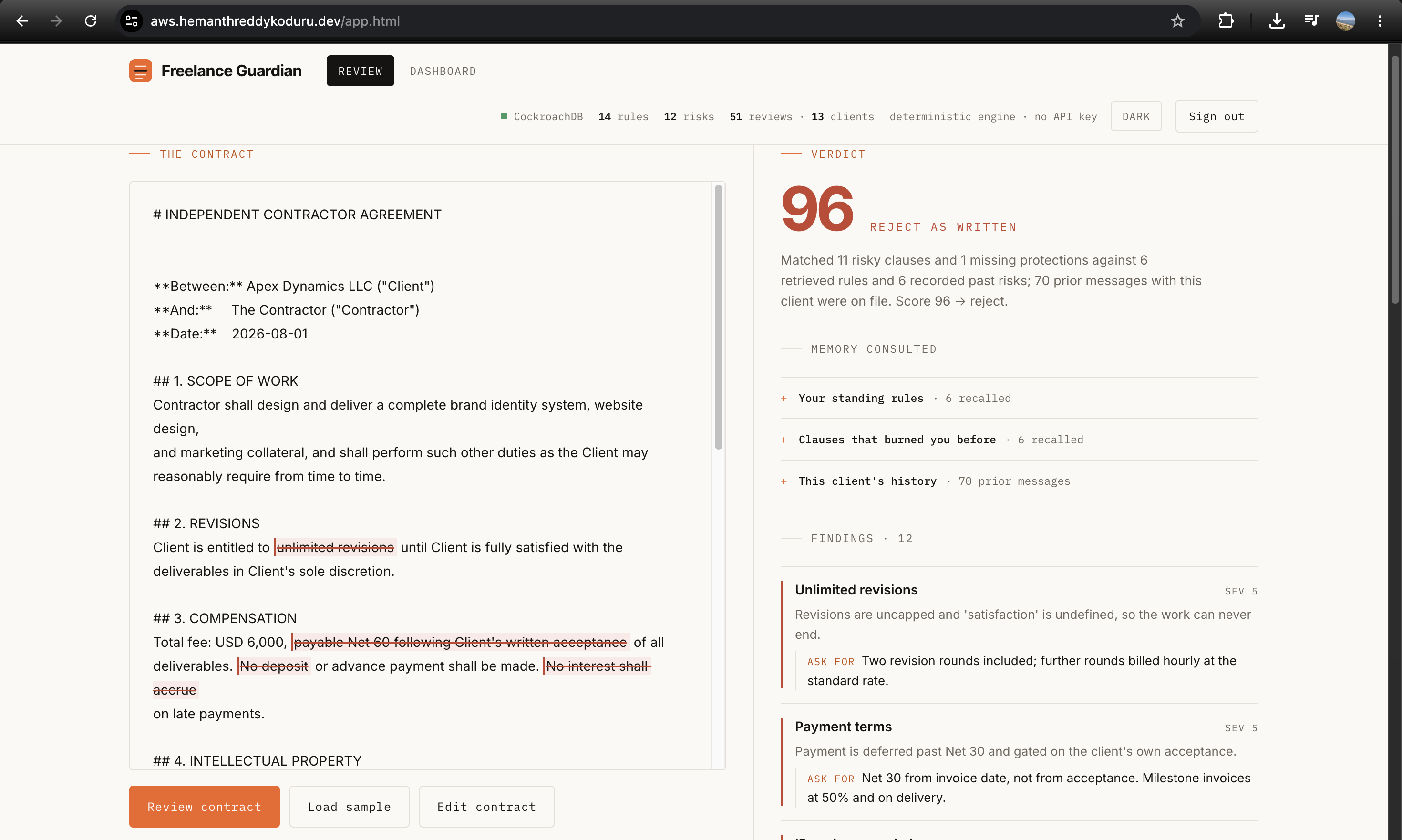This screenshot has width=1402, height=840.
Task: Expand This client's history section
Action: (1019, 481)
